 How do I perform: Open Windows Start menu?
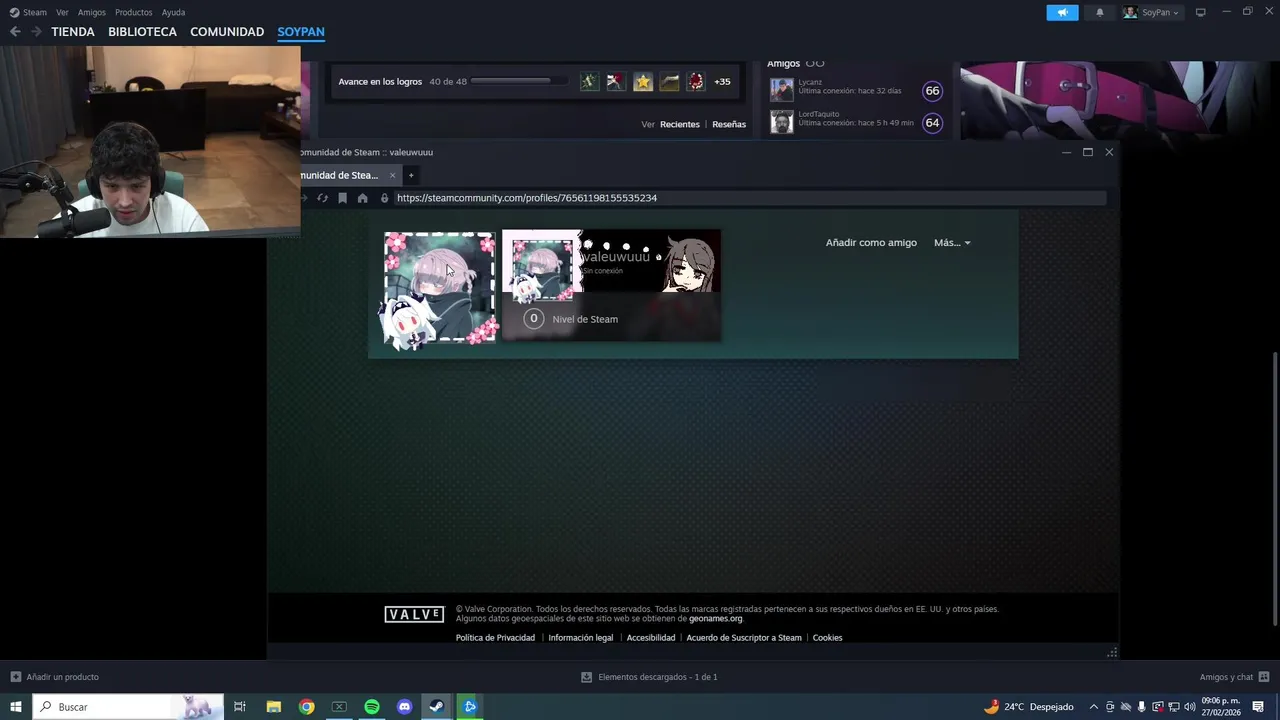pyautogui.click(x=15, y=707)
